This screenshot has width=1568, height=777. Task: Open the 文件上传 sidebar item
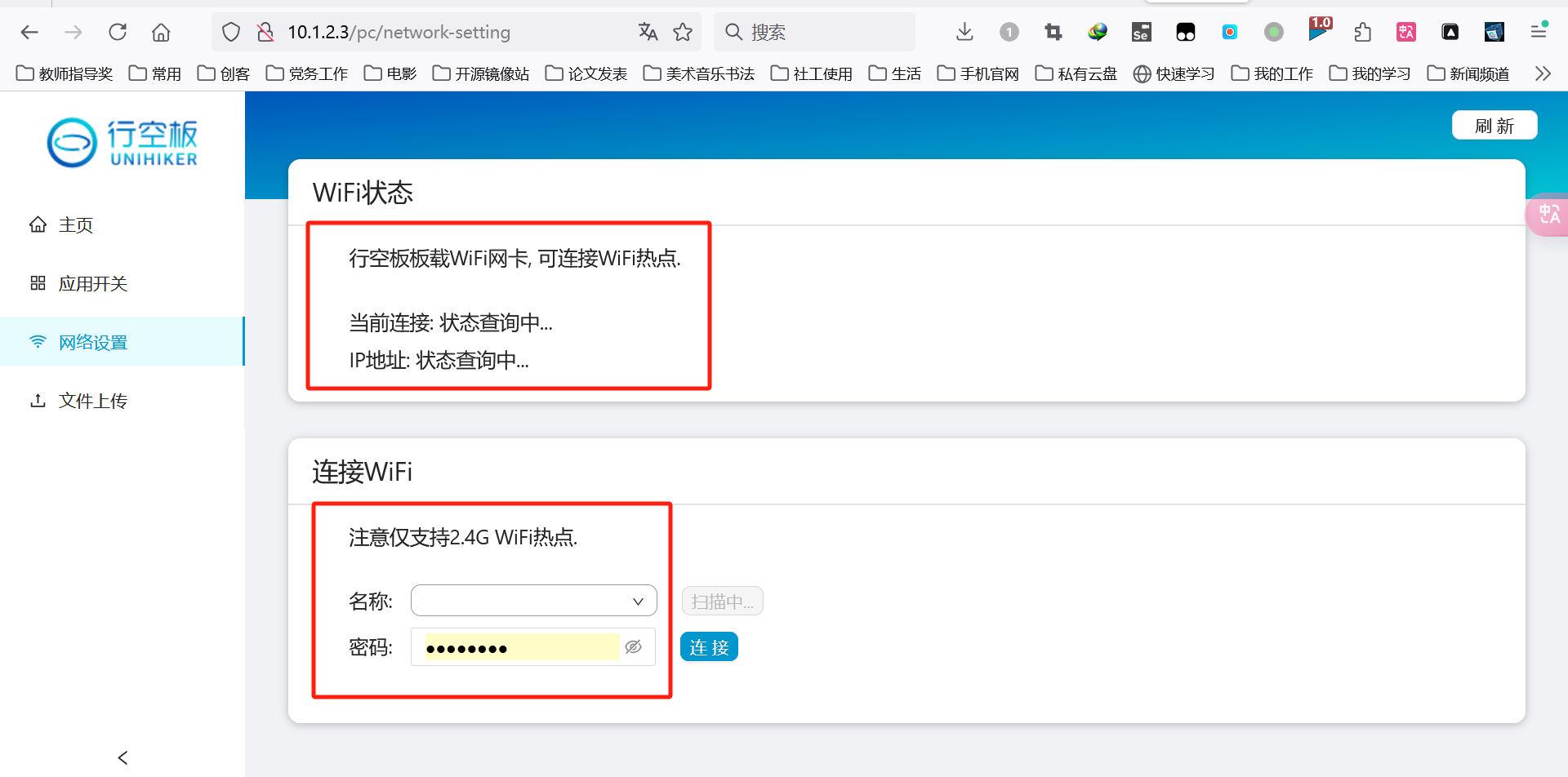tap(122, 401)
